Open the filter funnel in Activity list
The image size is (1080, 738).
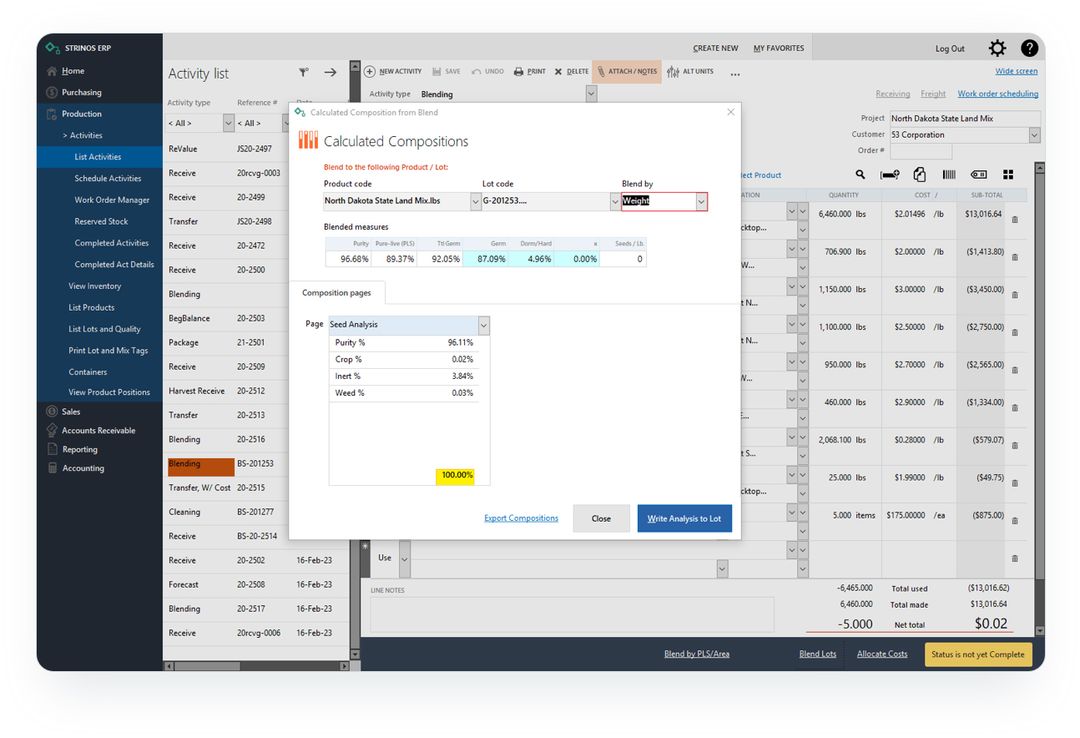(x=303, y=72)
